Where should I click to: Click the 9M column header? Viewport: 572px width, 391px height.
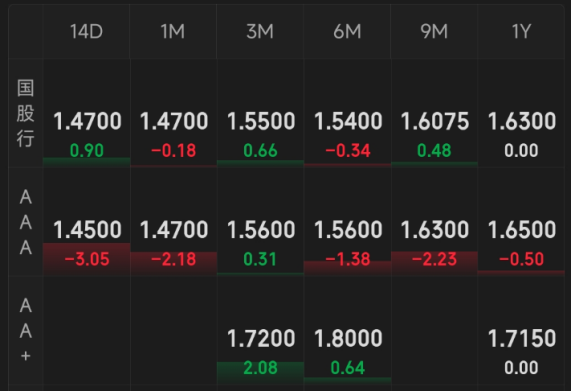[x=434, y=31]
